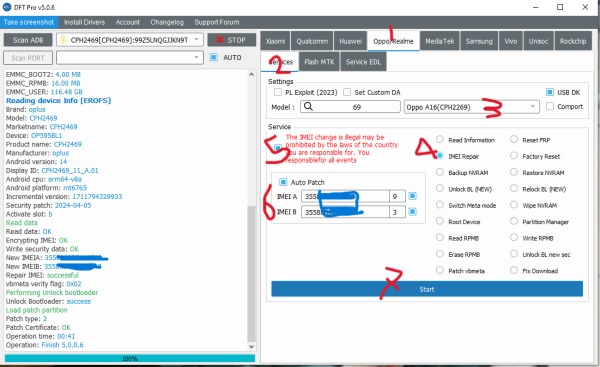Choose Wipe NVRAM option

click(x=514, y=205)
